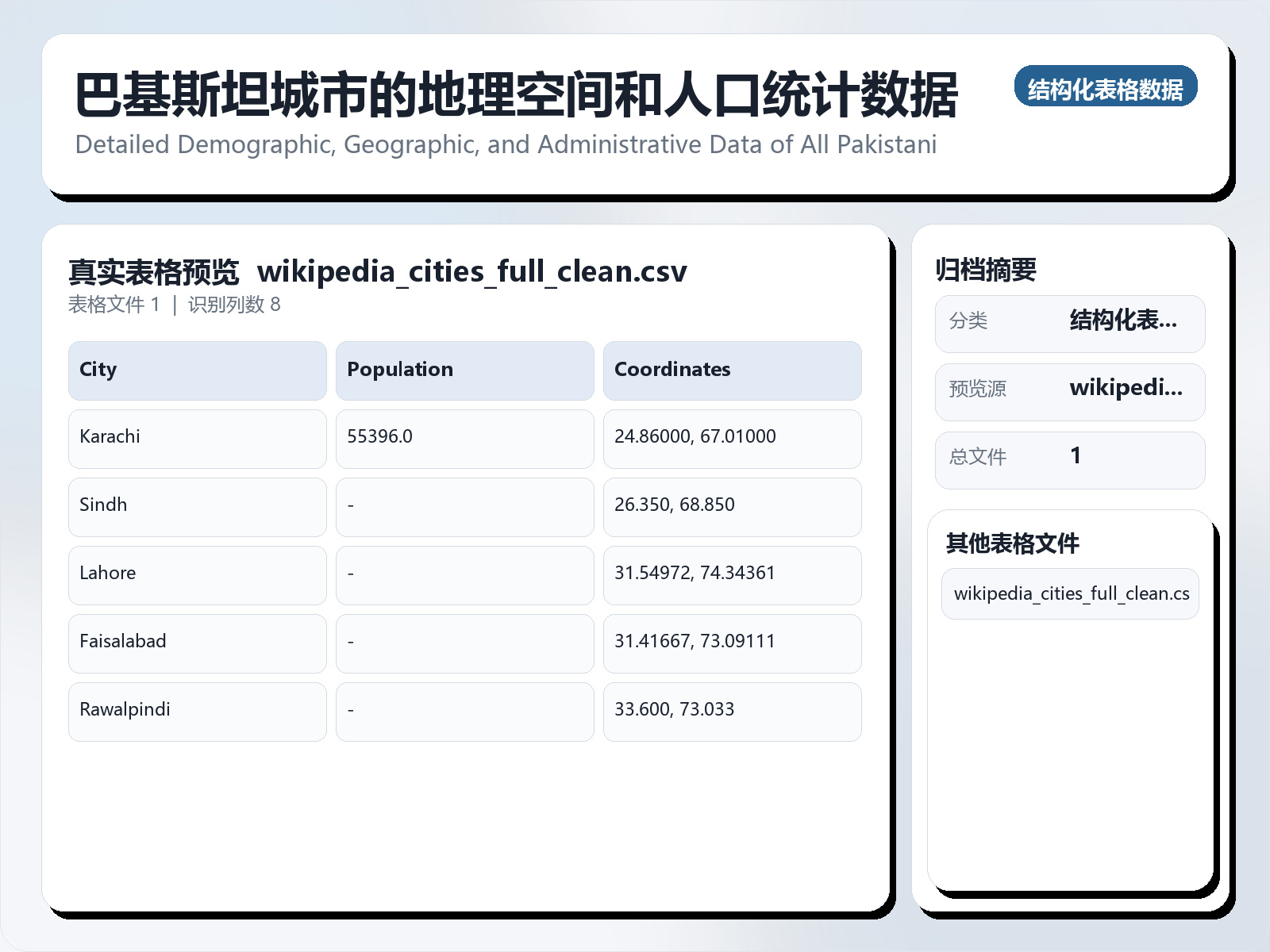This screenshot has width=1270, height=952.
Task: Select the City column header
Action: pos(197,370)
